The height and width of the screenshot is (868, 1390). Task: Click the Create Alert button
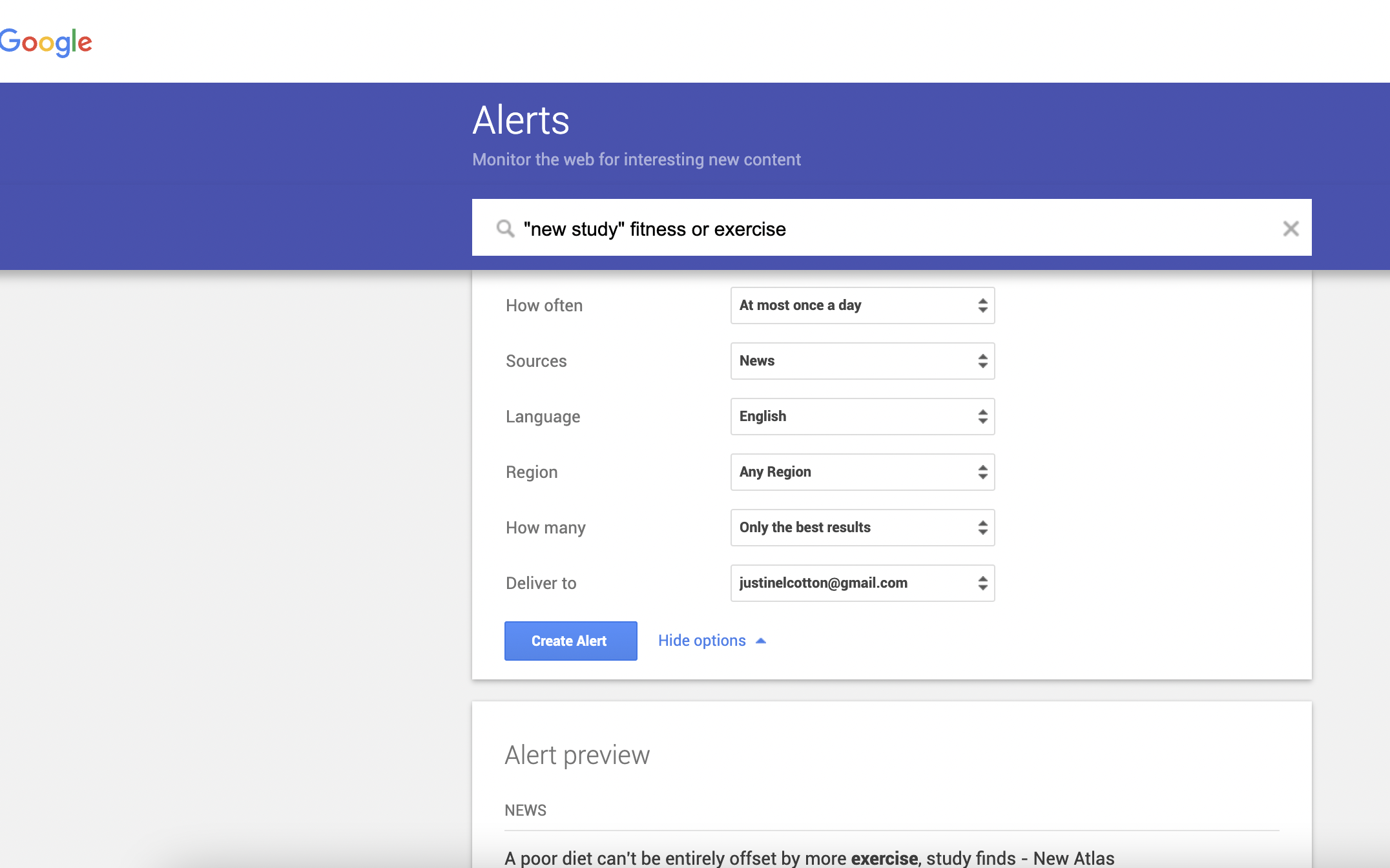click(570, 641)
